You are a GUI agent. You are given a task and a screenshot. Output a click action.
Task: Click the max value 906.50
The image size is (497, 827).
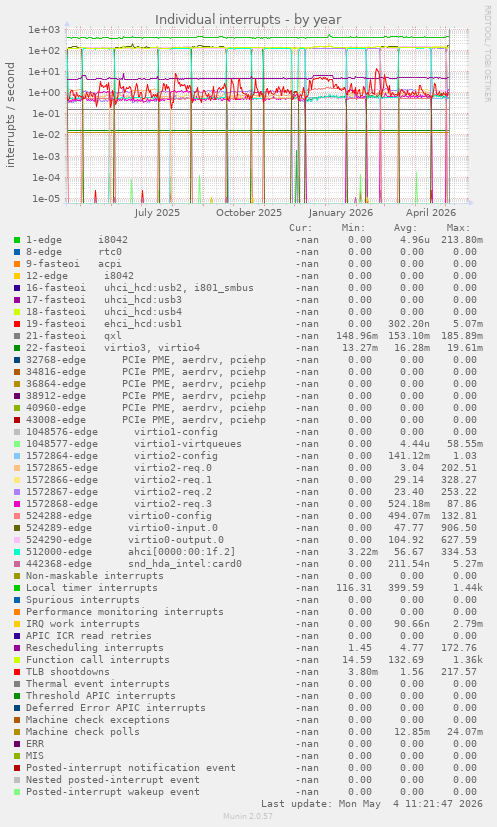(459, 528)
